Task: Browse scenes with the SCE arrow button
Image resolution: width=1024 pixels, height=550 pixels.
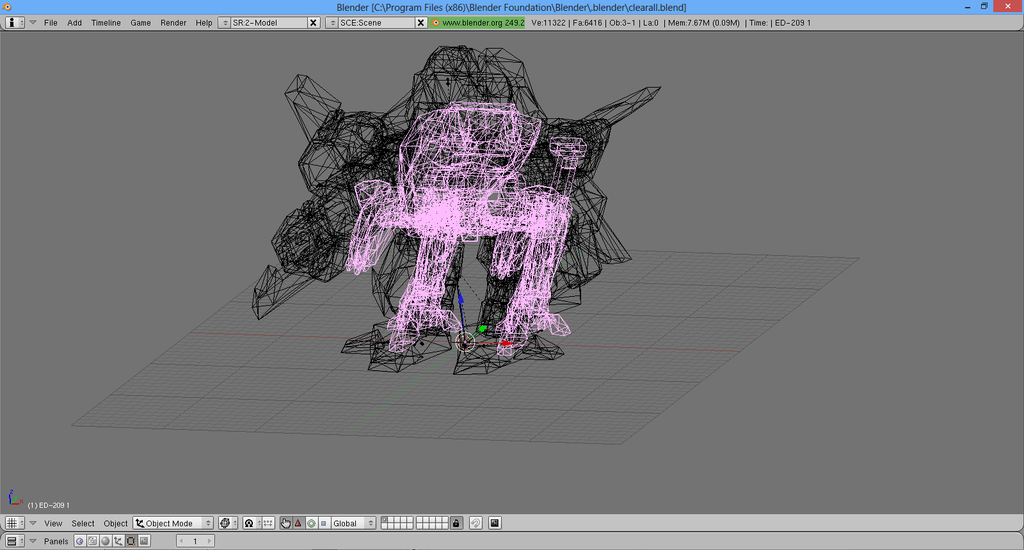Action: (332, 22)
